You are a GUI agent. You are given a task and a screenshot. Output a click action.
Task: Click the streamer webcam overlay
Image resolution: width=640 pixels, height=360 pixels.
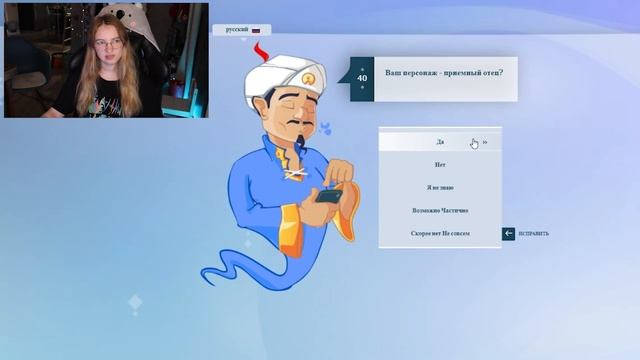point(106,60)
